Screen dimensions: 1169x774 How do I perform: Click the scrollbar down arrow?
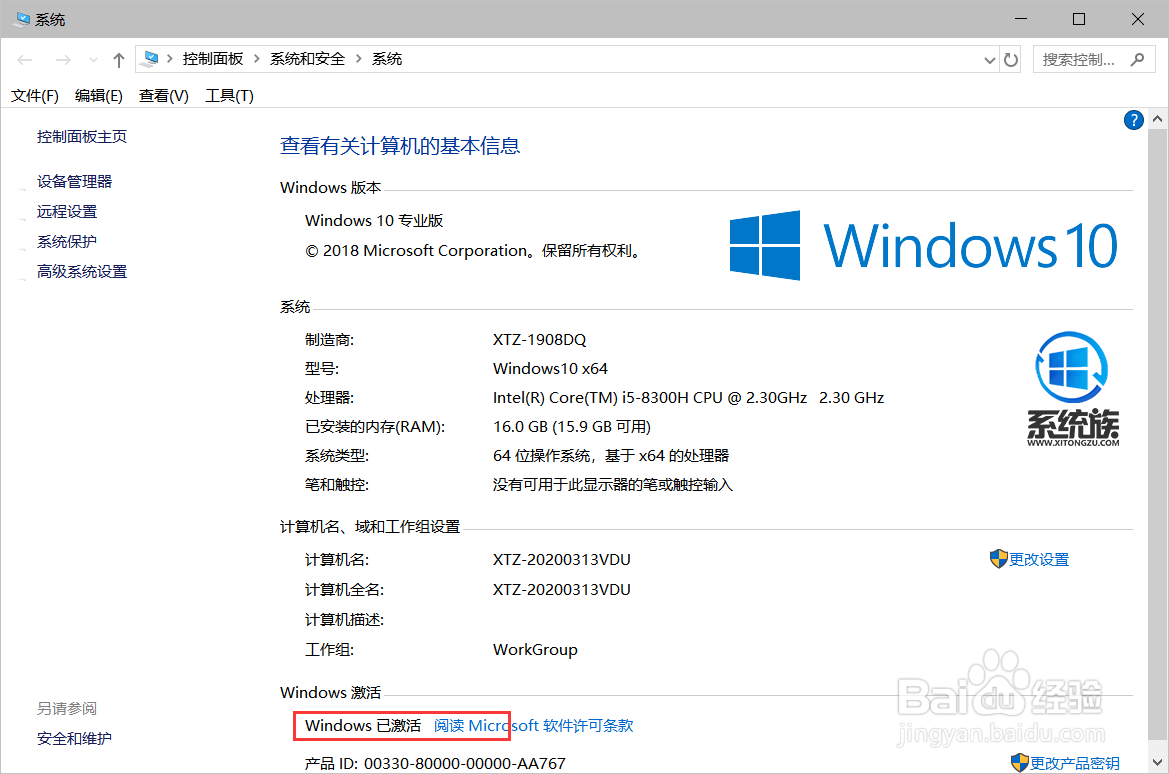(1157, 762)
